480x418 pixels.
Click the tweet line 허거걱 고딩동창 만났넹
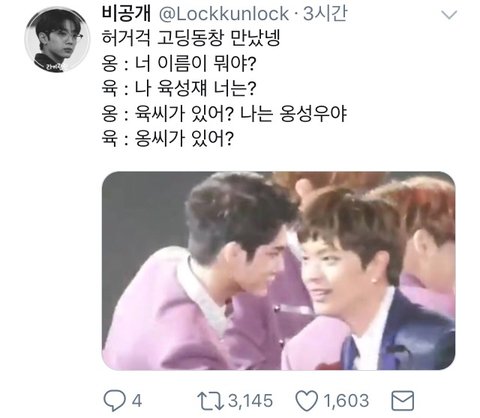[191, 38]
